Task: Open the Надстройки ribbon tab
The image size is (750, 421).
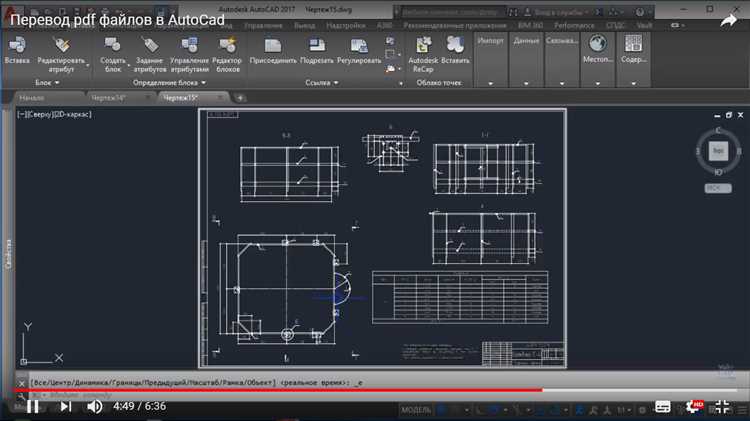Action: click(x=346, y=25)
